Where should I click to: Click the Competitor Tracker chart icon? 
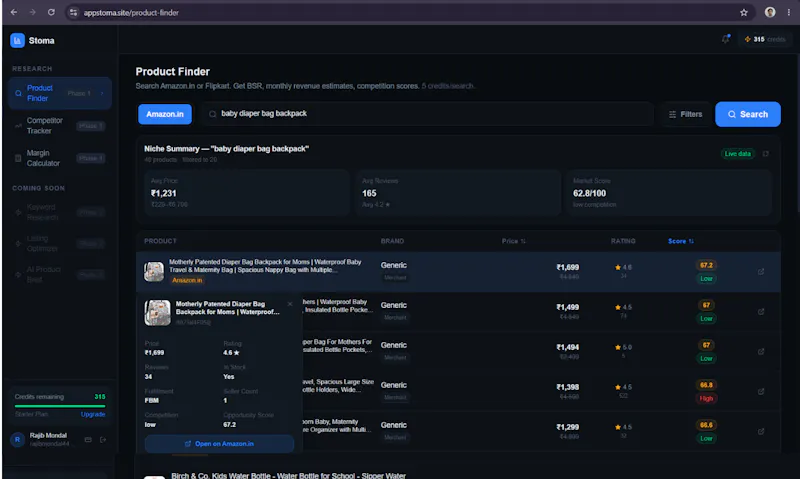18,125
